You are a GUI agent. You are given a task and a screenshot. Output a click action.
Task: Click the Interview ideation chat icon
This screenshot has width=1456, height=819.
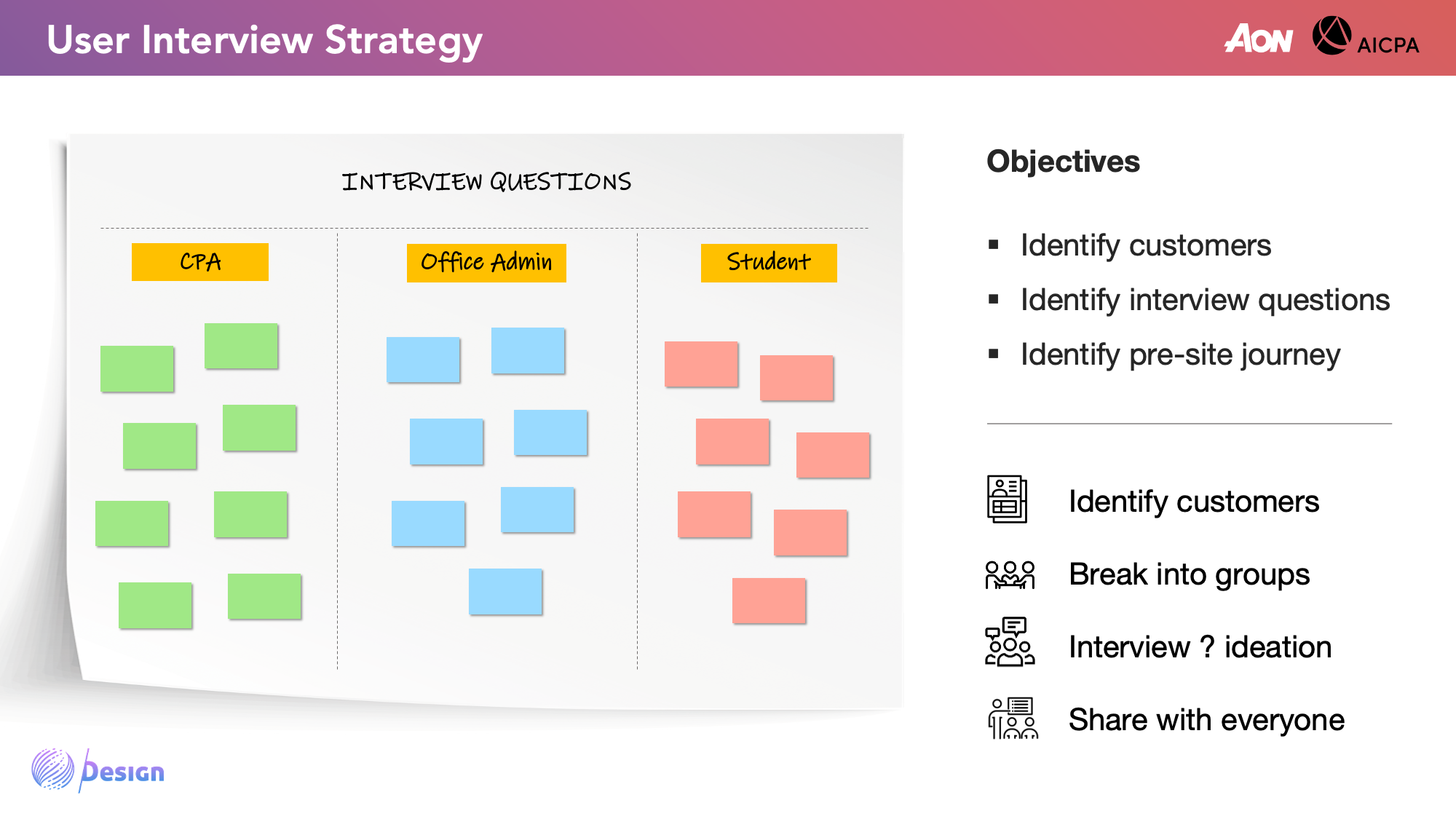(x=1009, y=642)
